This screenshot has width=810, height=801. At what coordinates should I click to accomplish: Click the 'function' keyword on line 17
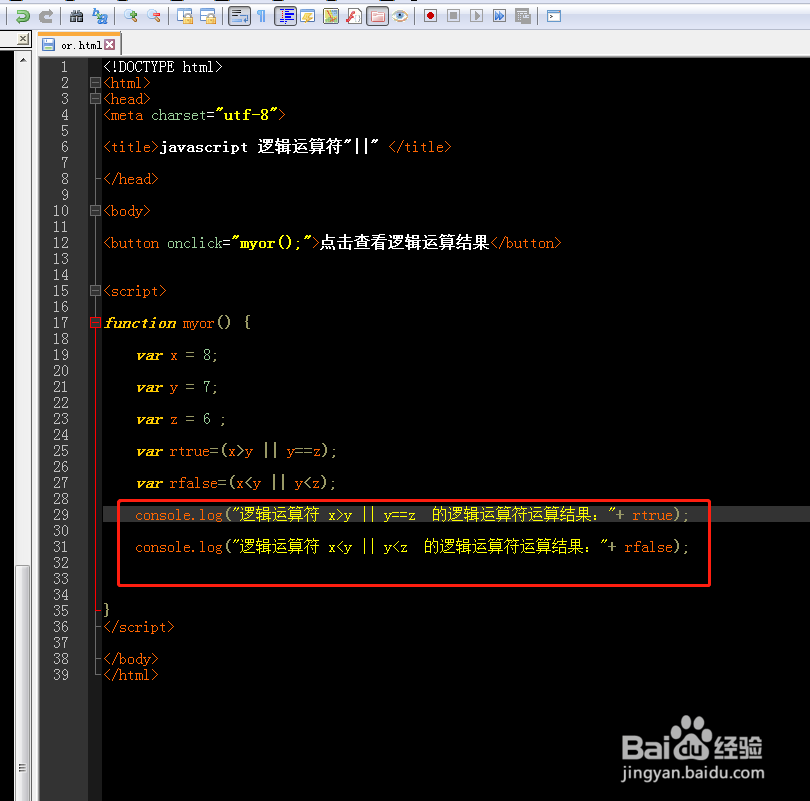point(140,323)
